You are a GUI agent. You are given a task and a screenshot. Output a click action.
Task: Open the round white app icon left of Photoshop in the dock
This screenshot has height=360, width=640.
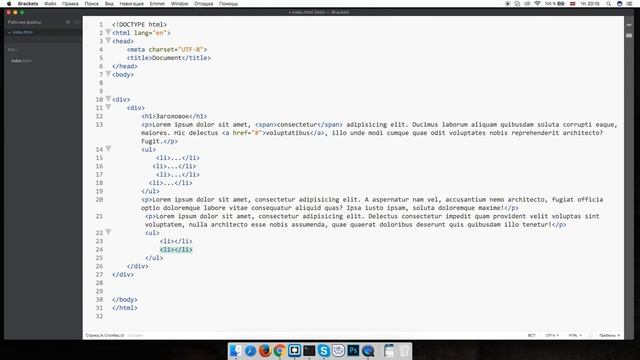click(x=338, y=351)
